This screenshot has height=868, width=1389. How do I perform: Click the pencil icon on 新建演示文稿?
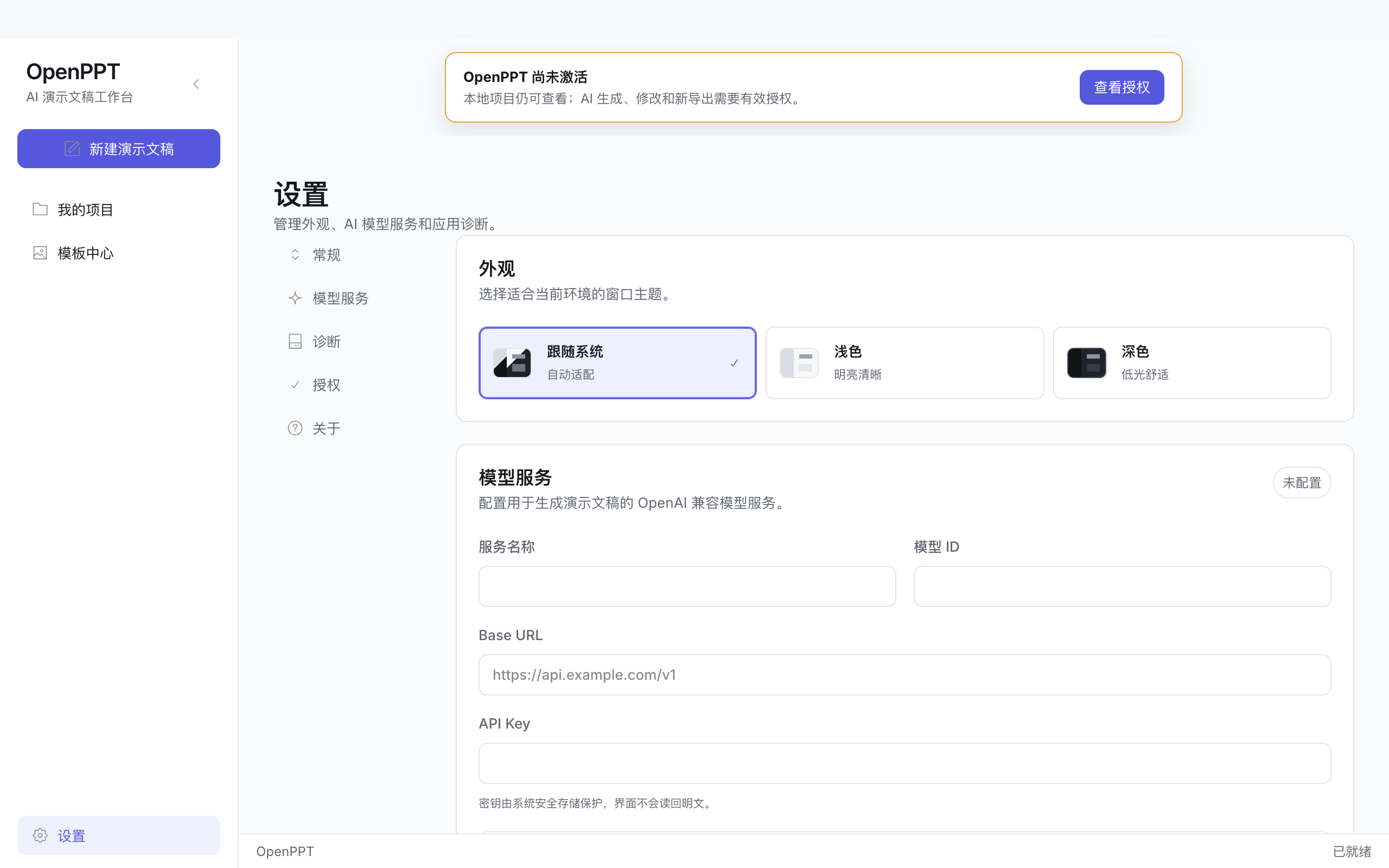click(x=72, y=149)
